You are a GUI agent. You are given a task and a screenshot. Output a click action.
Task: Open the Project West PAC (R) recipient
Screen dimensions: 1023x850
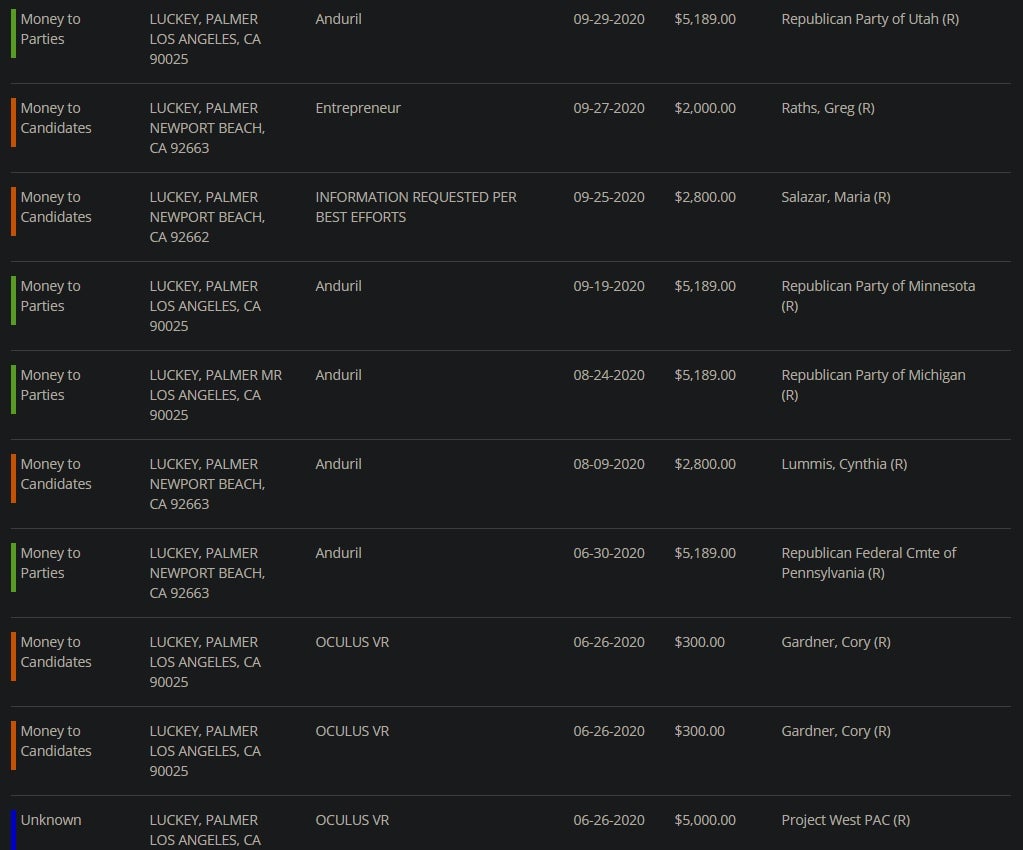click(x=845, y=820)
